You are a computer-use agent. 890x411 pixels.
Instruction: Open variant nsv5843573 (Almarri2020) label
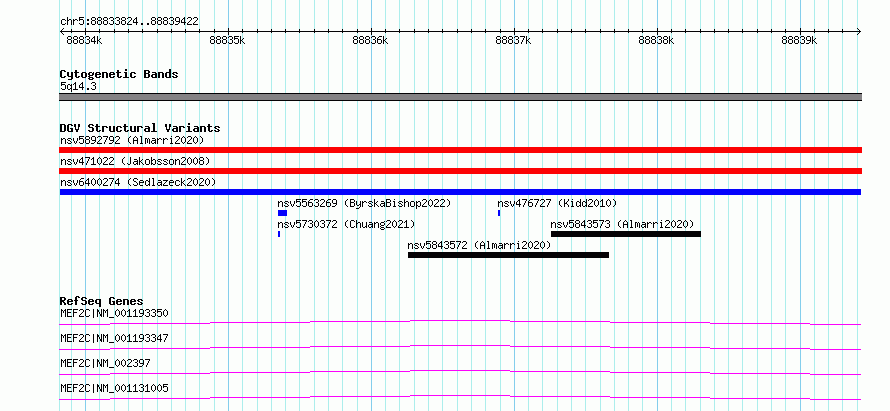tap(622, 224)
